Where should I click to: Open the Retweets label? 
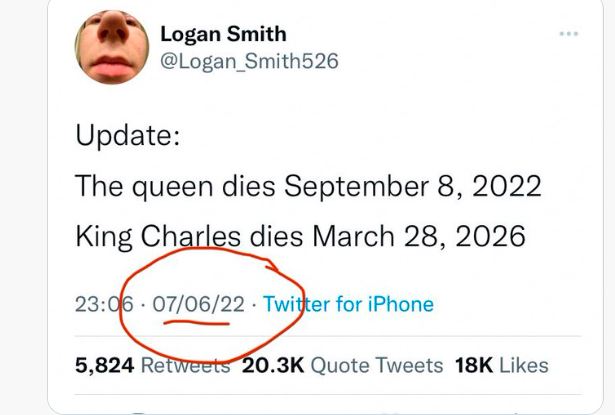pos(184,366)
